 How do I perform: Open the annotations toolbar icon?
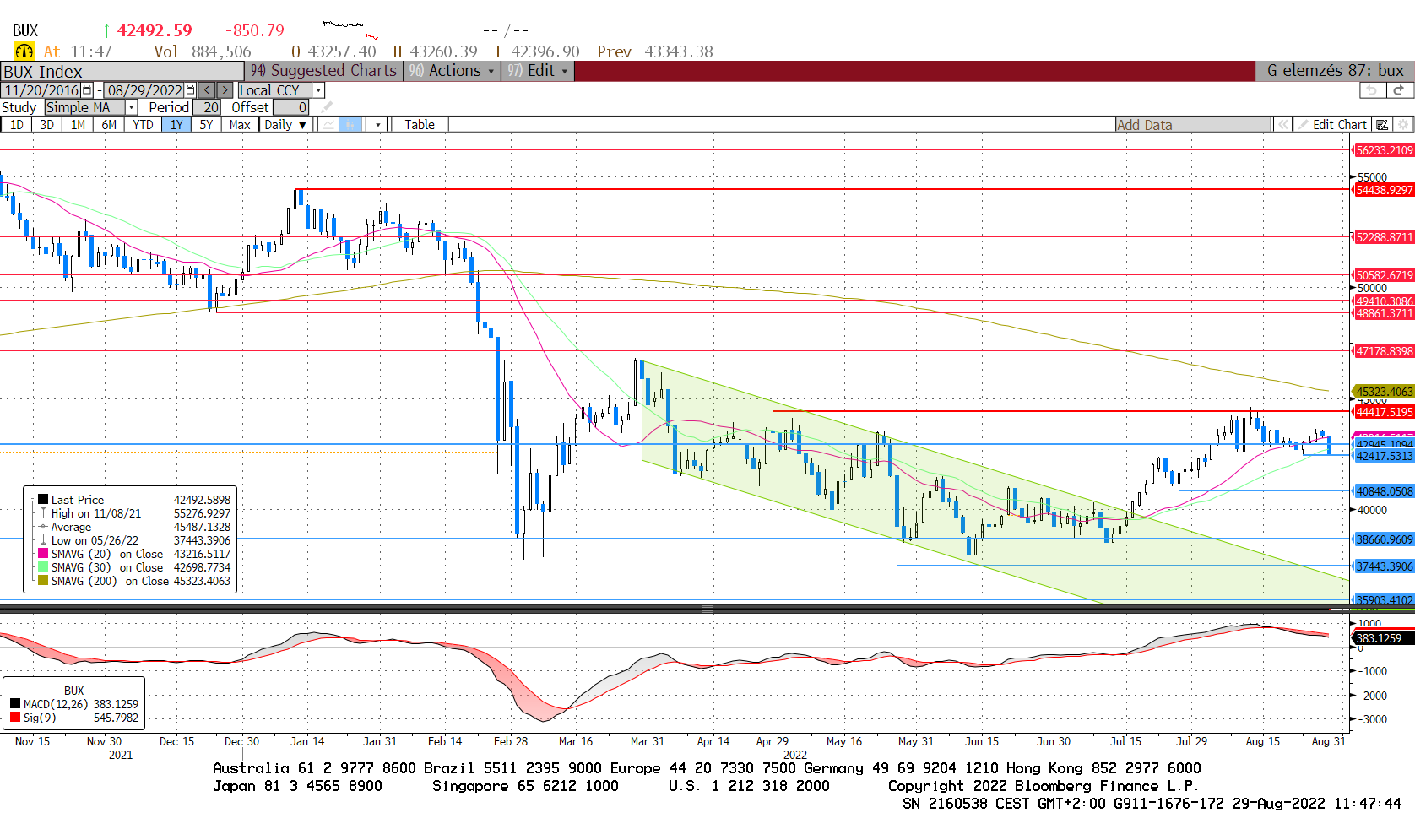1382,125
